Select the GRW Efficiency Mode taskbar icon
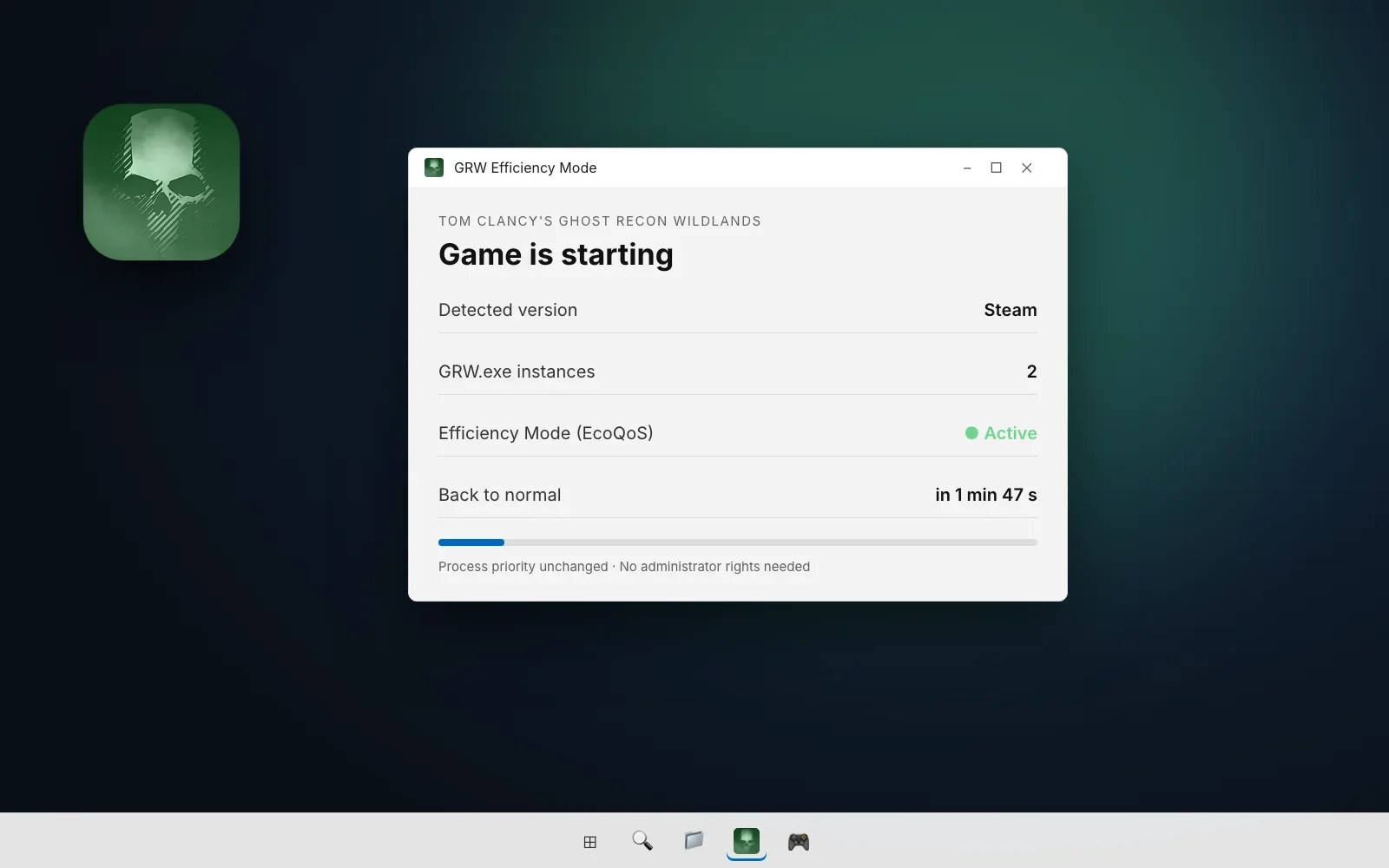 [x=747, y=841]
